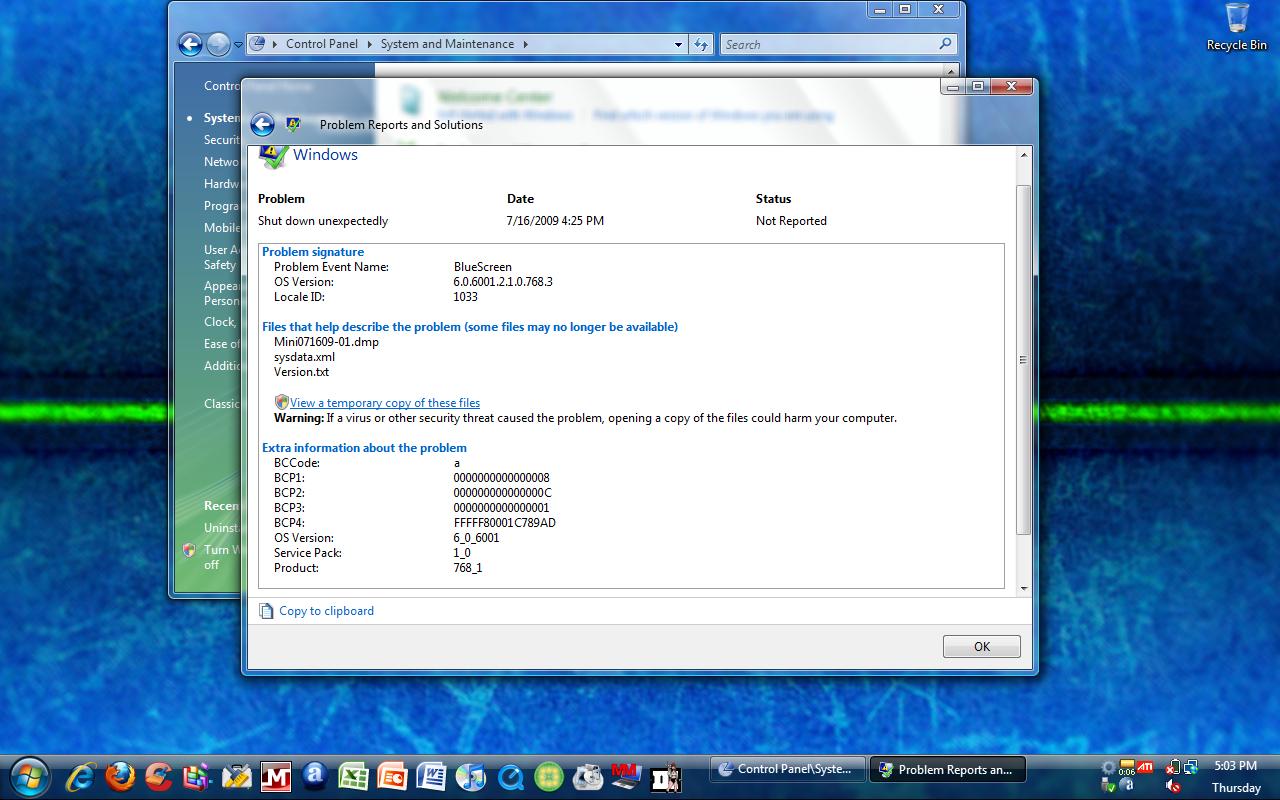Click the Safely Remove Hardware tray icon
The height and width of the screenshot is (800, 1280).
pos(1108,786)
